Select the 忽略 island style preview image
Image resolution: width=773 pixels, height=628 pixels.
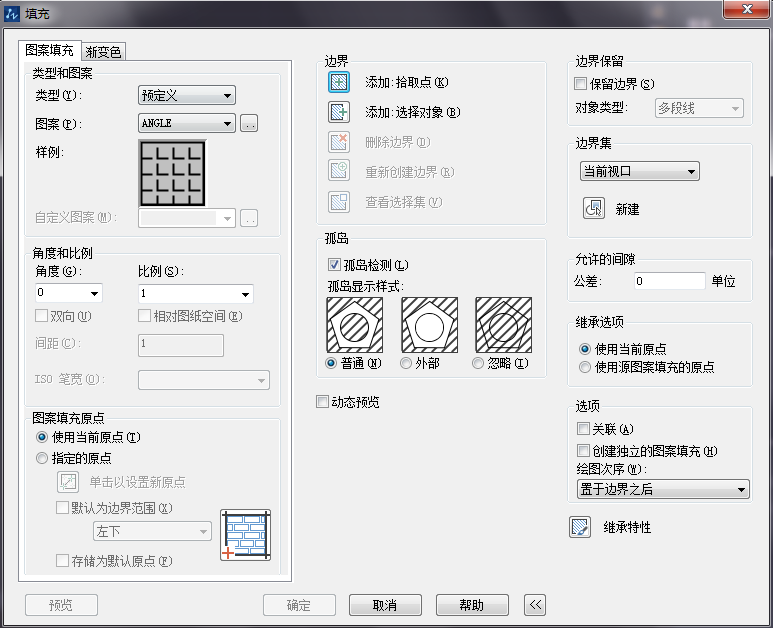(x=503, y=324)
